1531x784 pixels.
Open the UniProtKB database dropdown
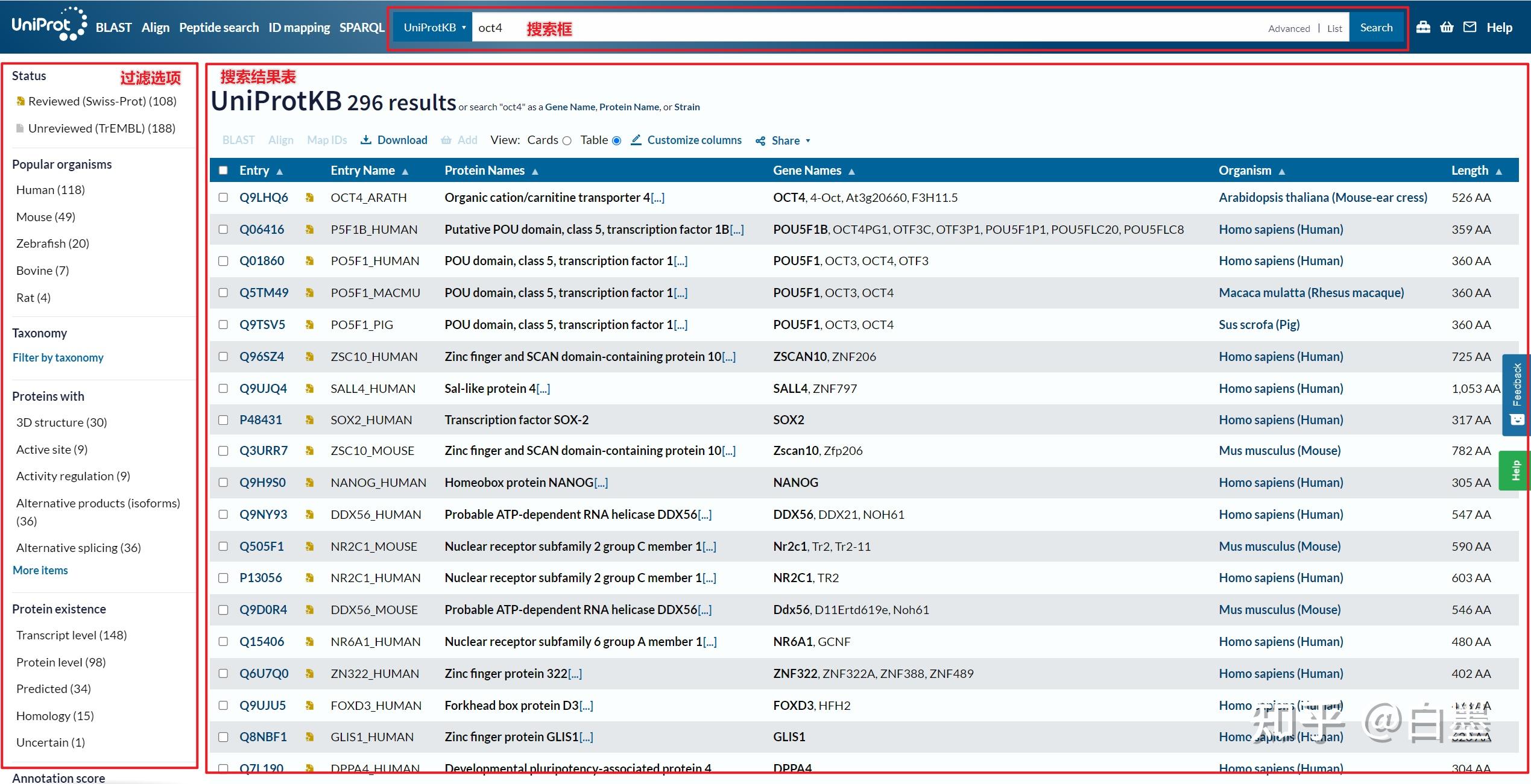click(433, 28)
